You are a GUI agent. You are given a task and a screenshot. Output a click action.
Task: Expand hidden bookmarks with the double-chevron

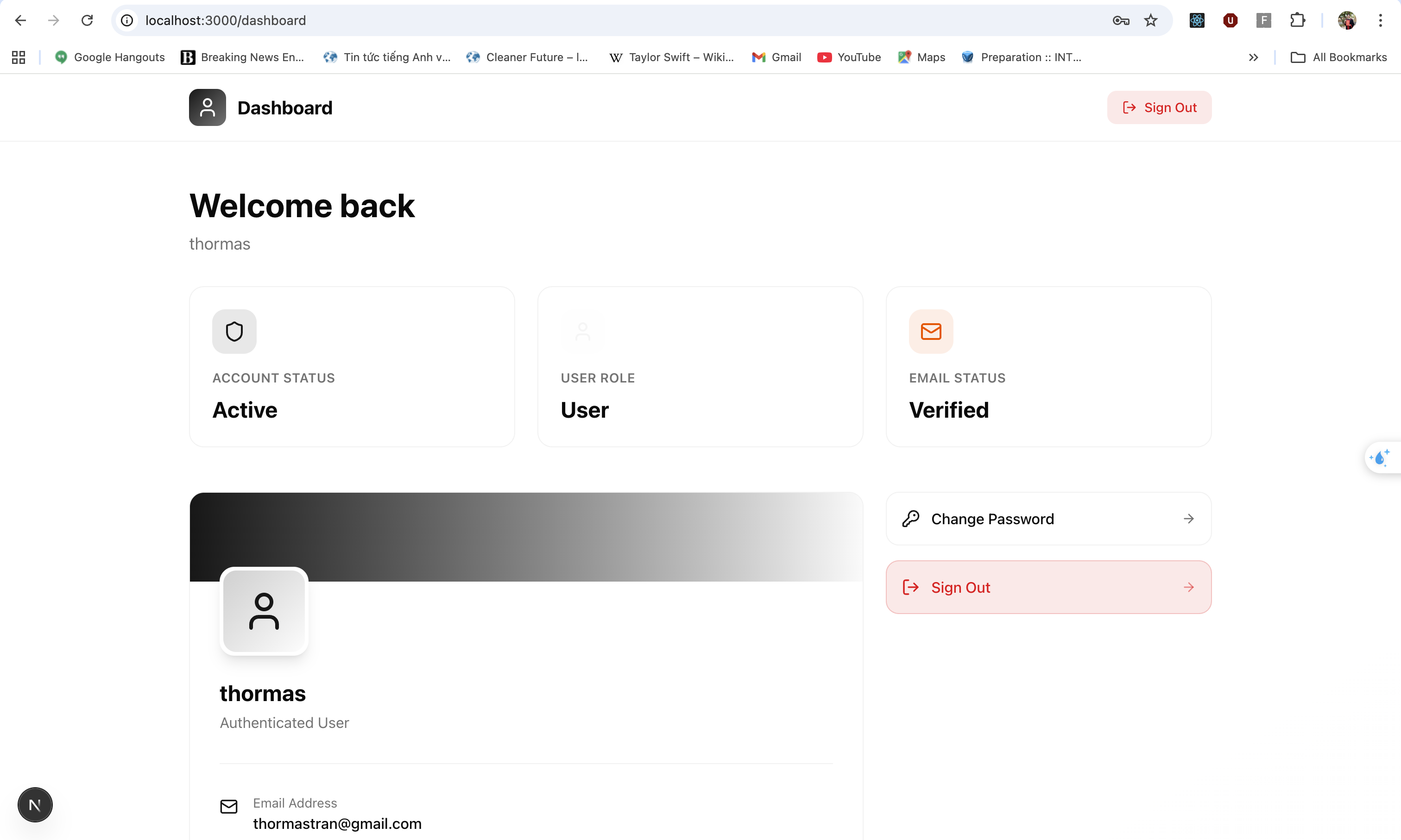[1253, 56]
